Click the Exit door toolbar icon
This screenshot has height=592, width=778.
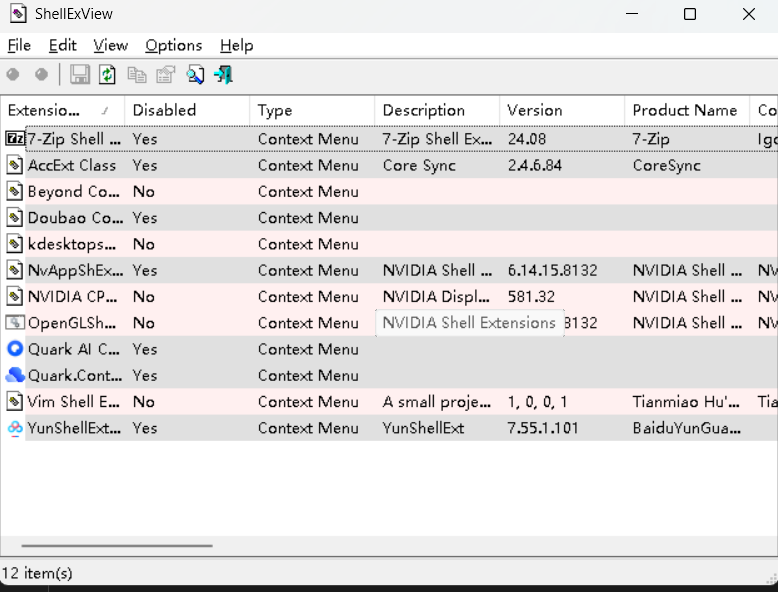click(x=223, y=75)
